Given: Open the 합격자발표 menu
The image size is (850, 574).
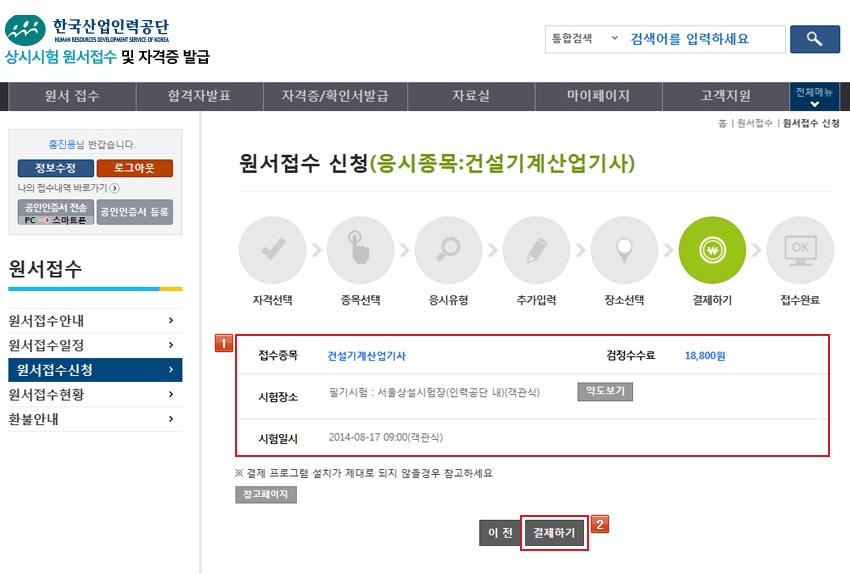Looking at the screenshot, I should 199,97.
